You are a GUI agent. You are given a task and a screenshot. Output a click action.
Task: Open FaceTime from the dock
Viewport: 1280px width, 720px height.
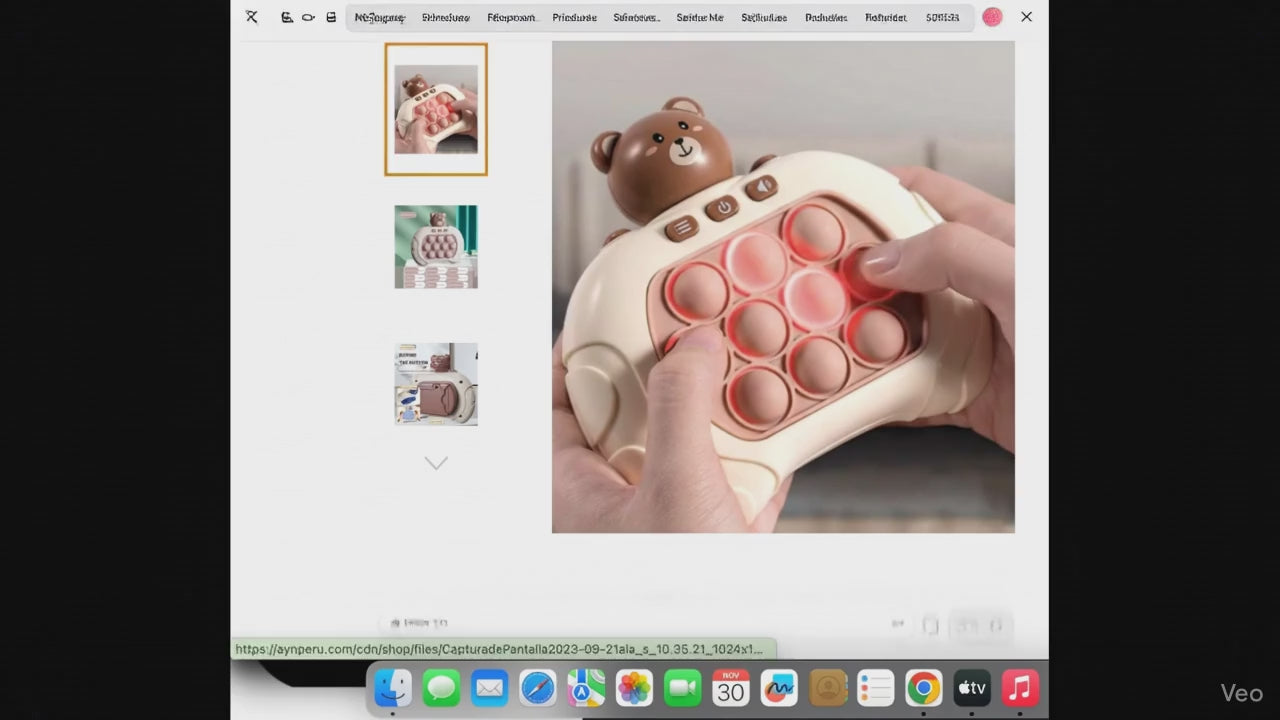(x=682, y=688)
